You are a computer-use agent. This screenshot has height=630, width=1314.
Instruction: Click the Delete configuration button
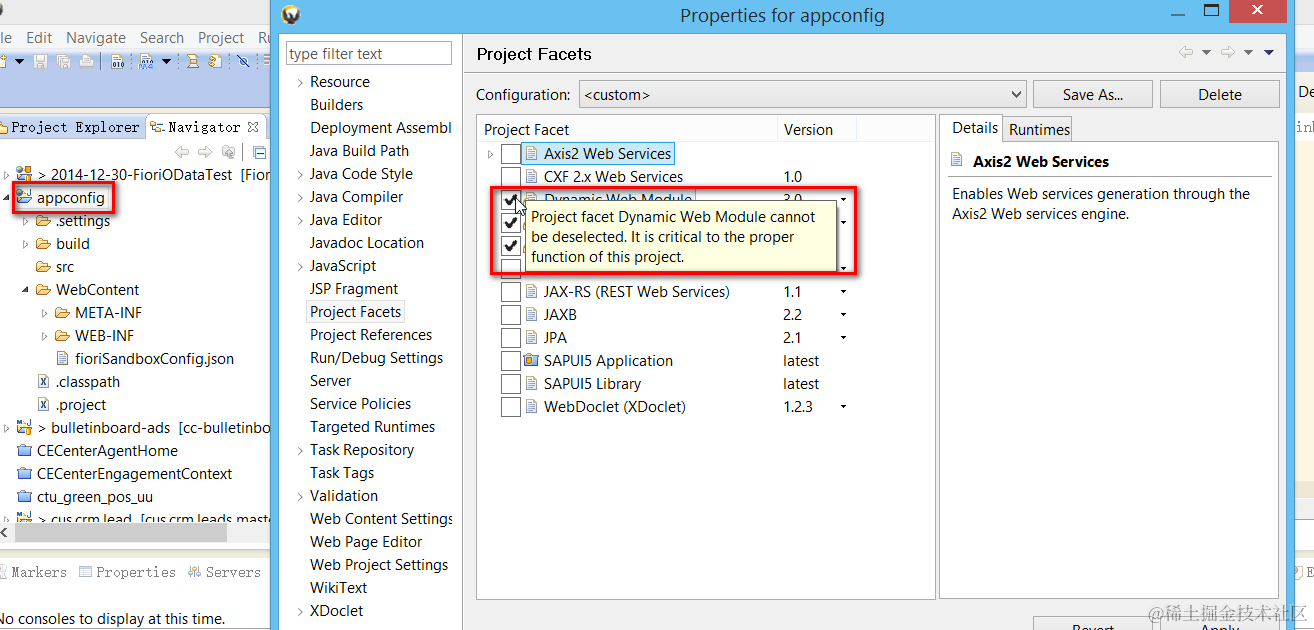click(1220, 95)
